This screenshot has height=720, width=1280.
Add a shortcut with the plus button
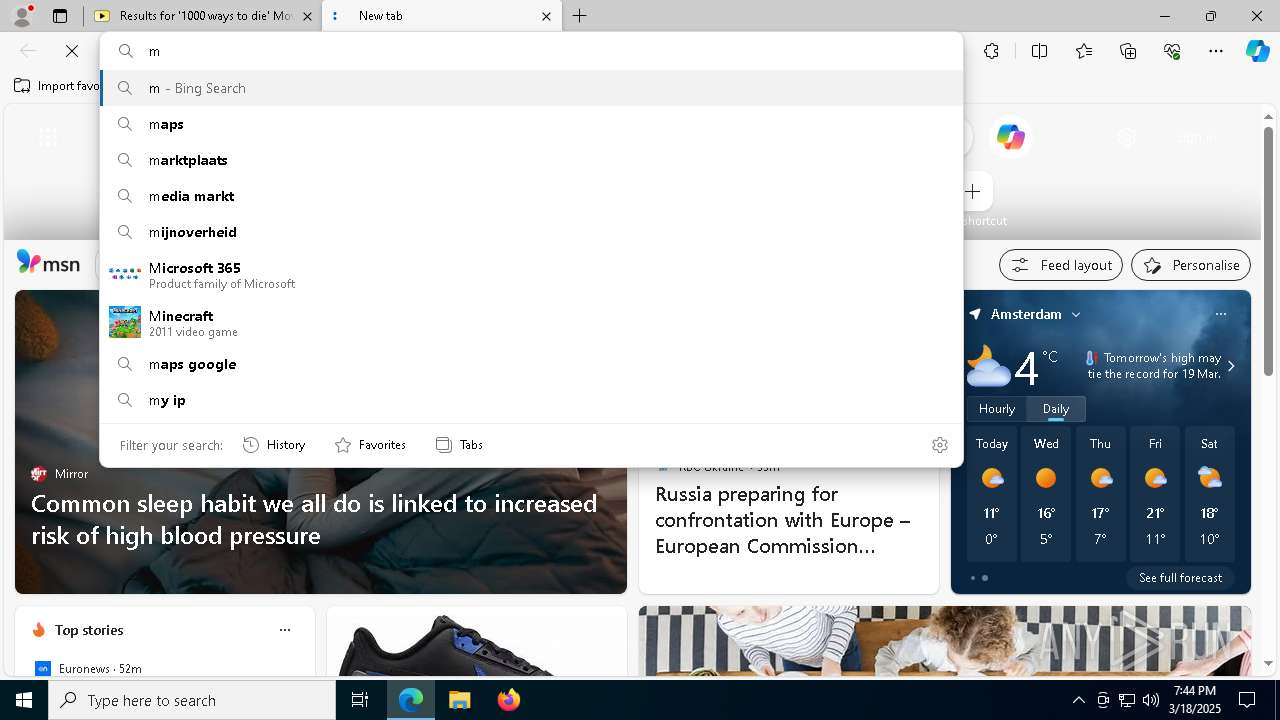(x=972, y=191)
